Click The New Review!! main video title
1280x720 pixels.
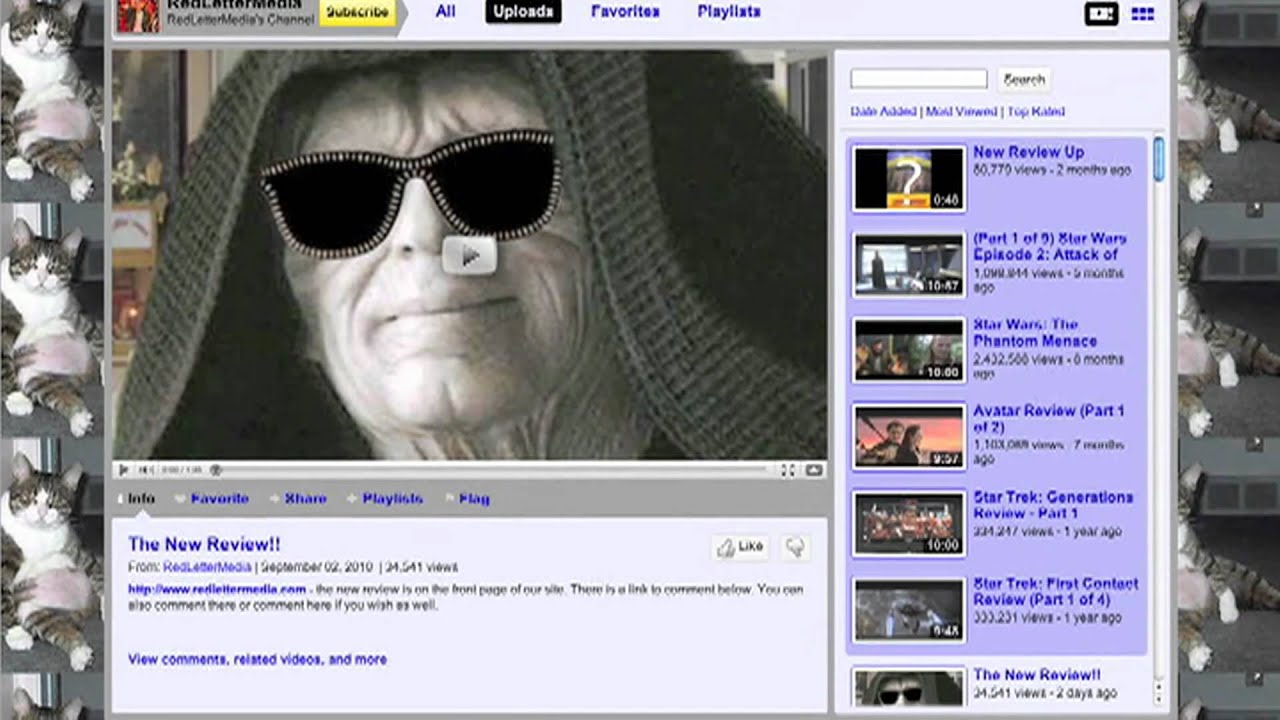[x=204, y=544]
